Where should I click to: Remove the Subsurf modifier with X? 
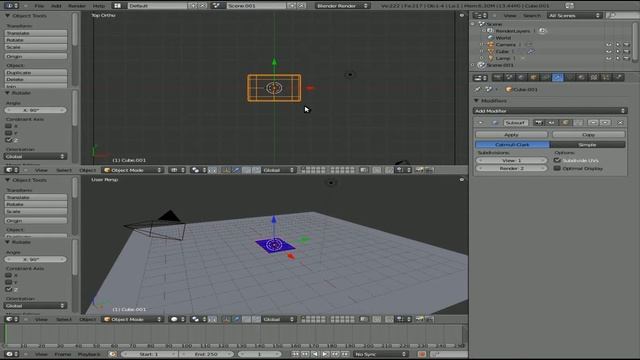click(x=620, y=122)
